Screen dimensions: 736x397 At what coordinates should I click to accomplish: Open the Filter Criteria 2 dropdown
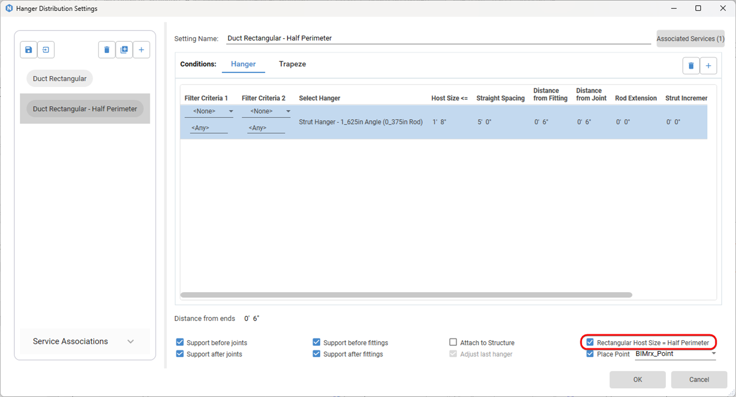pyautogui.click(x=266, y=111)
